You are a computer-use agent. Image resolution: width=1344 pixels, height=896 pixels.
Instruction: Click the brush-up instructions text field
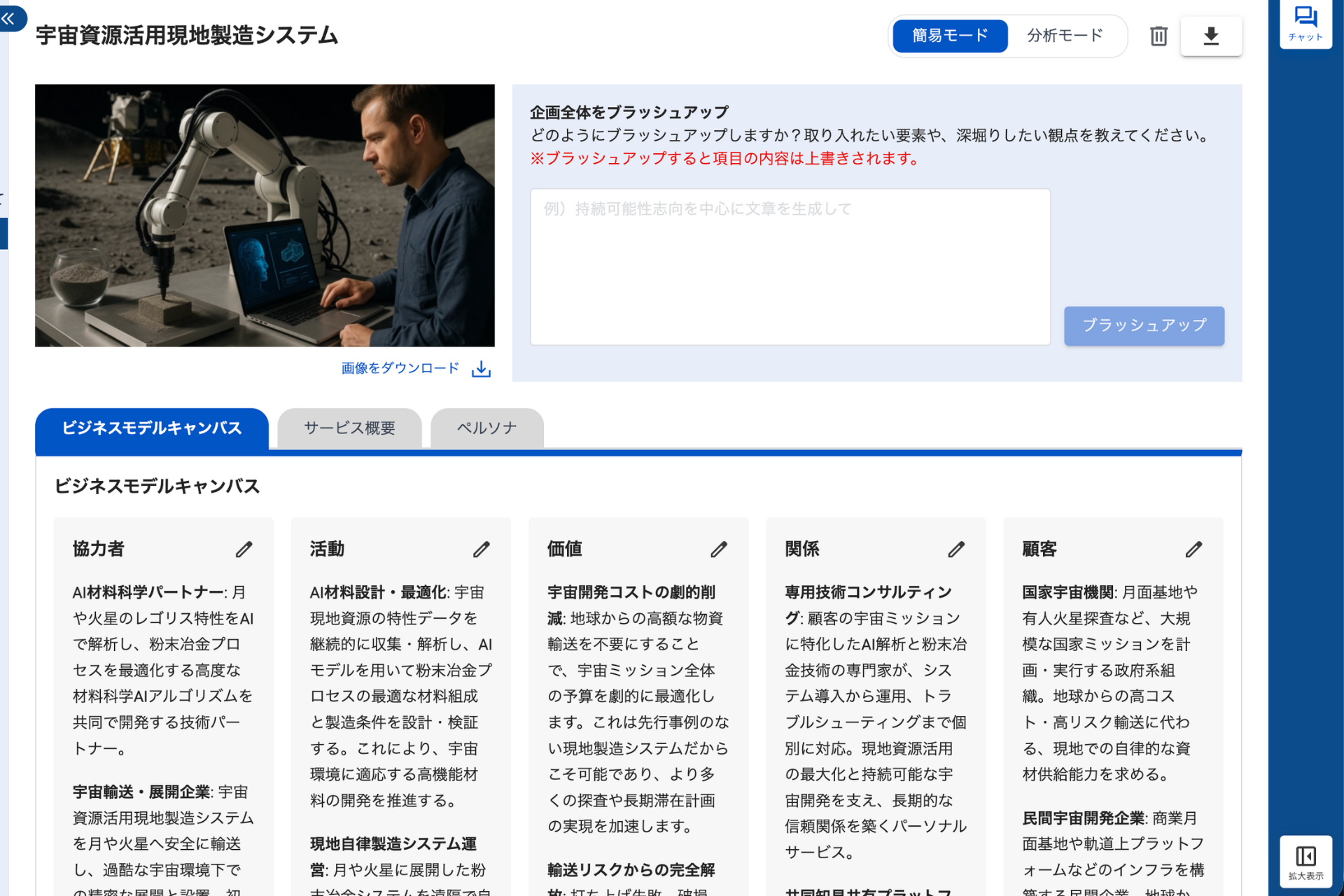(790, 266)
